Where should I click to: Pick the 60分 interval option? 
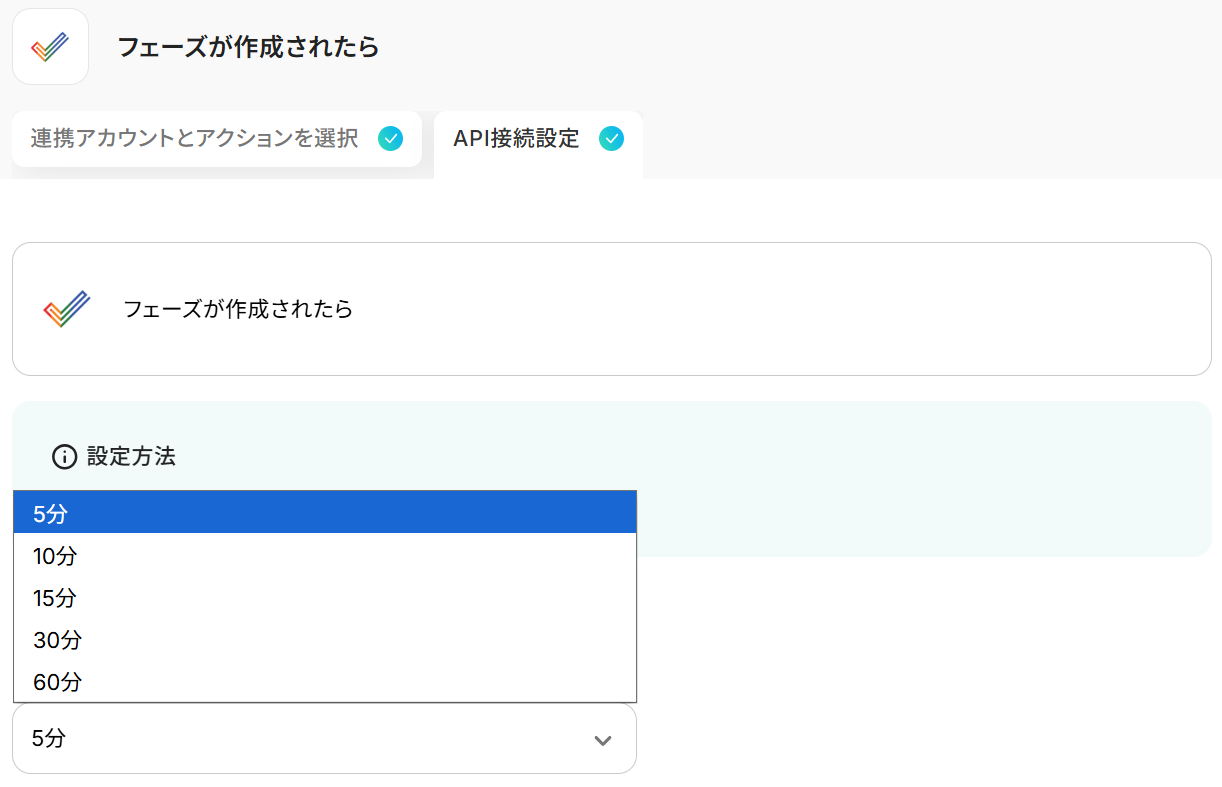[325, 682]
